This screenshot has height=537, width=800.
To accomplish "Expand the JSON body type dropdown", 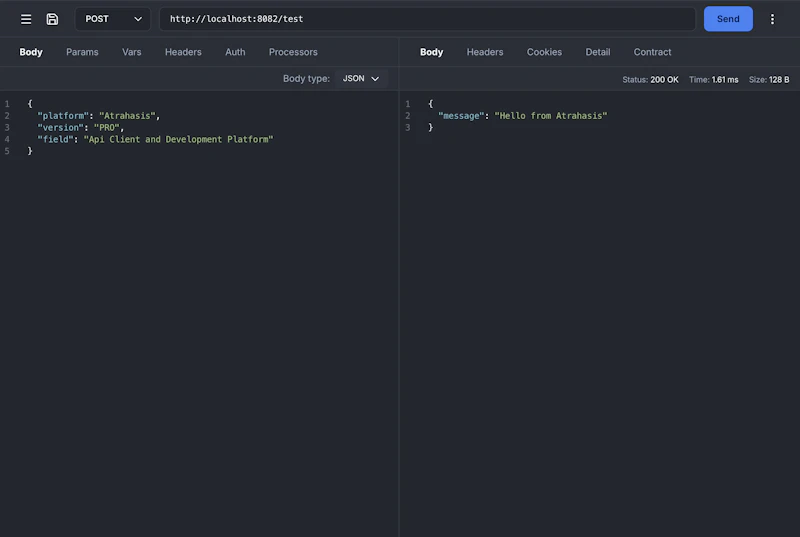I will click(361, 79).
